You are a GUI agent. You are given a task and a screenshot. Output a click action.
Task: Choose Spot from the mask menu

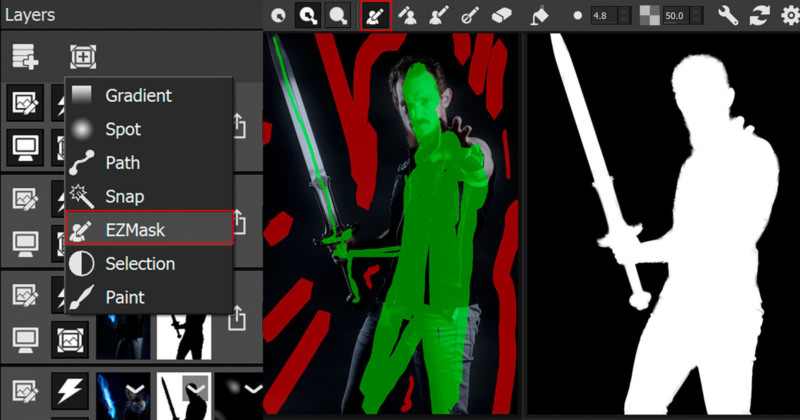tap(149, 129)
